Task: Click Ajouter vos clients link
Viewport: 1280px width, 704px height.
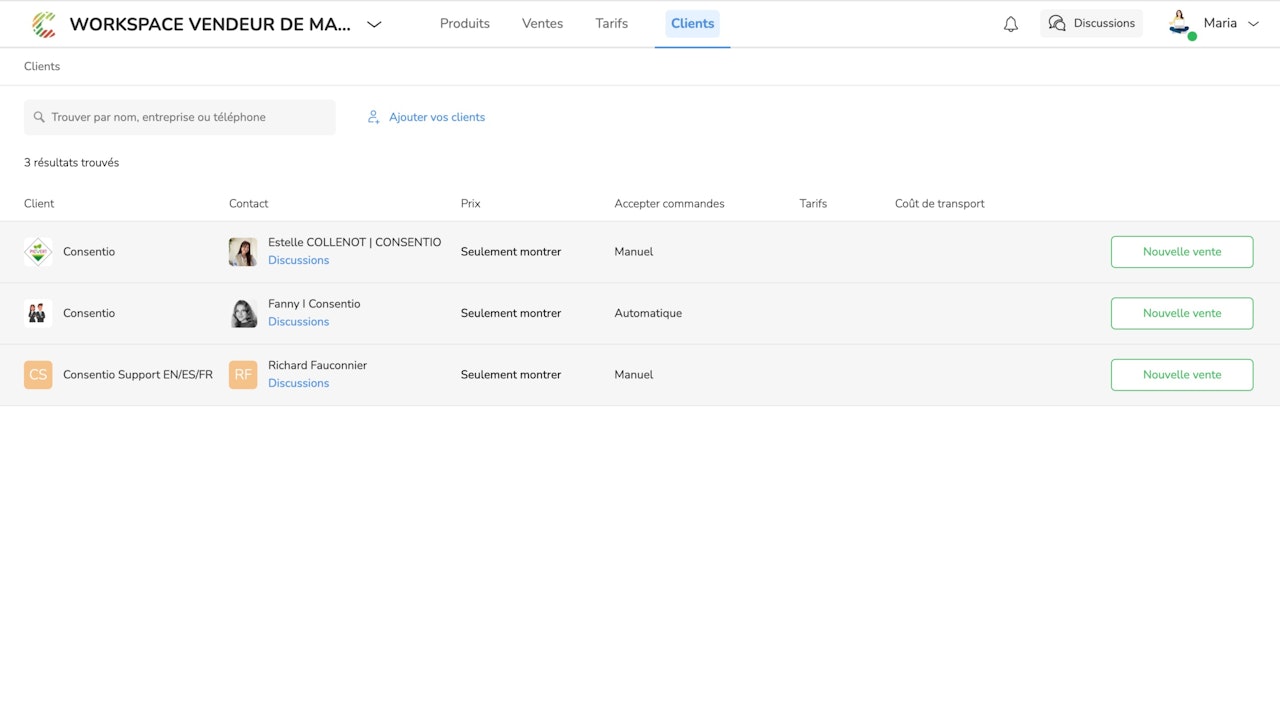Action: [437, 117]
